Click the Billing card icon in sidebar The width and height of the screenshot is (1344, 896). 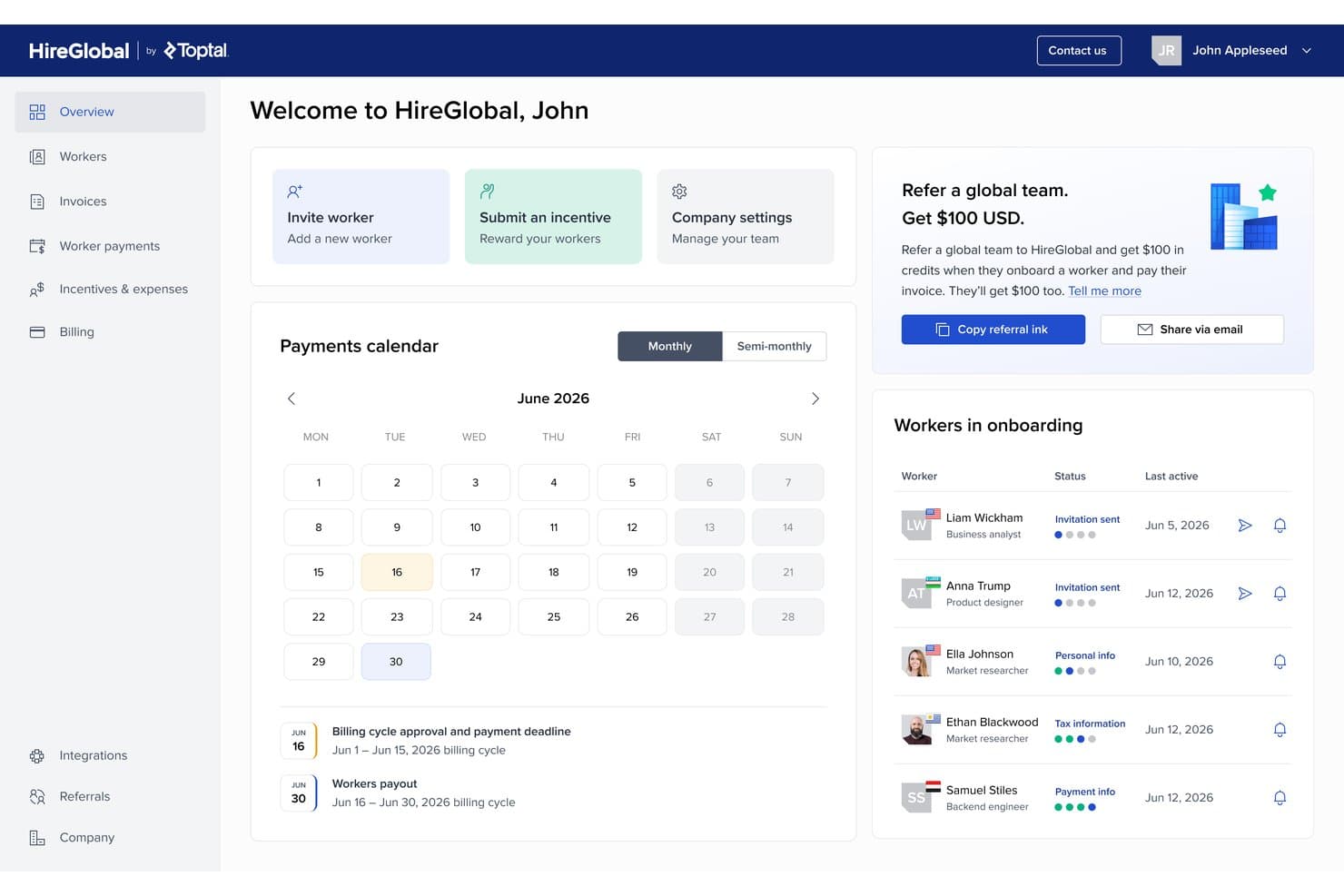pos(37,332)
